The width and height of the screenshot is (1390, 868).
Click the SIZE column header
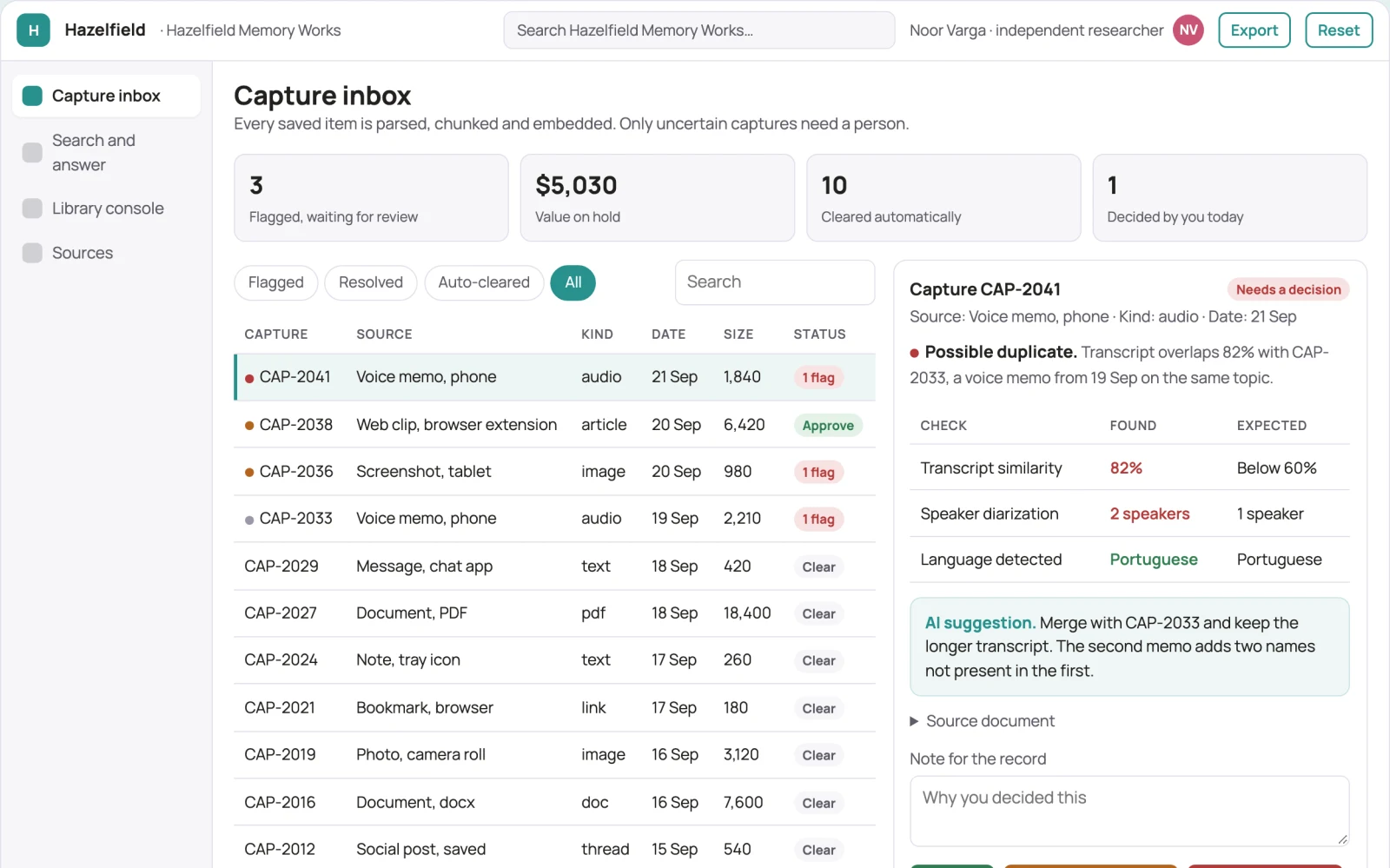tap(738, 335)
